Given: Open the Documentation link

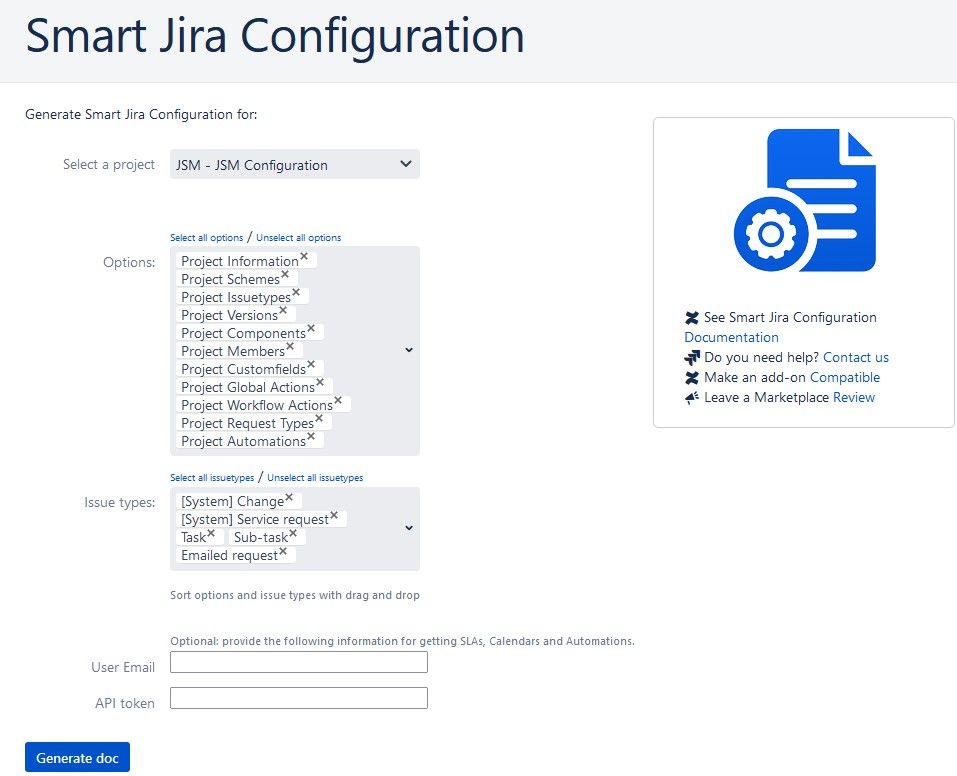Looking at the screenshot, I should [x=731, y=337].
